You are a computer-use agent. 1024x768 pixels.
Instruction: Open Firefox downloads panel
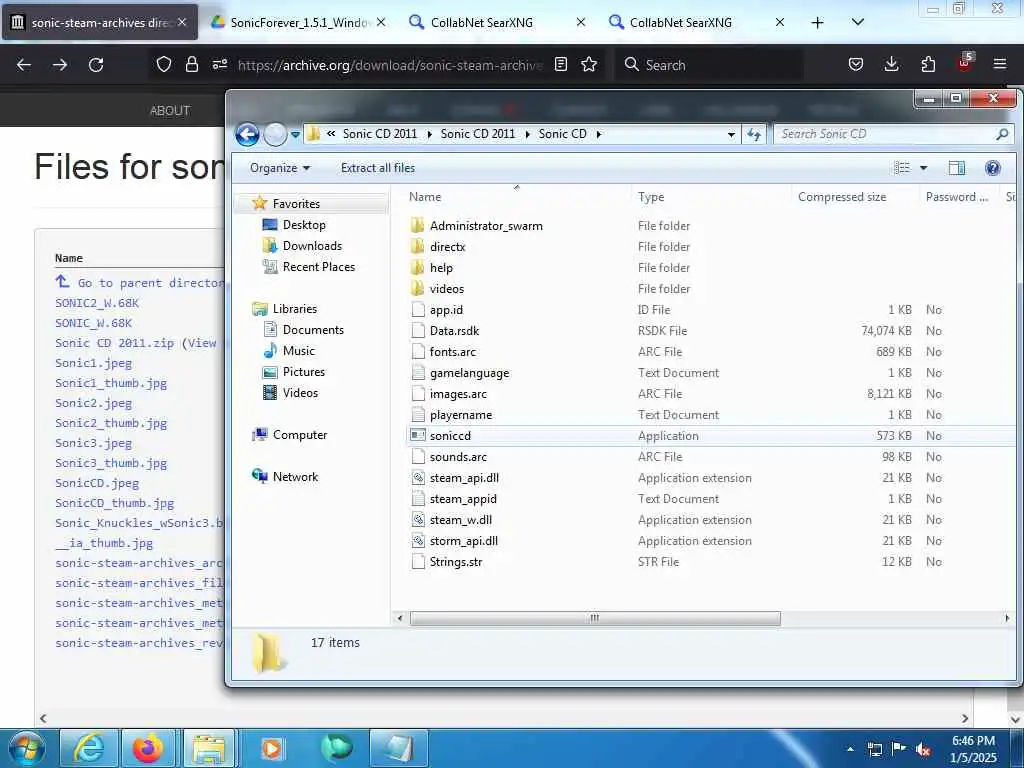891,65
